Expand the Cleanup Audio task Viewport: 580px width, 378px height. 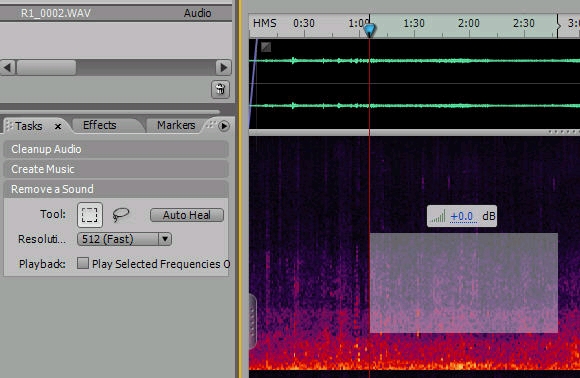(x=116, y=149)
